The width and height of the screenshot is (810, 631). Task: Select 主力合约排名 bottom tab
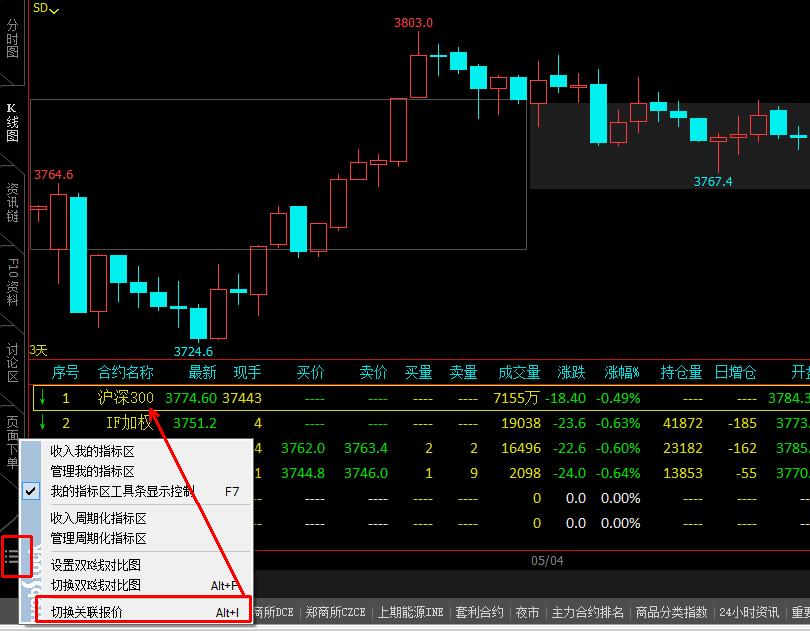coord(587,612)
